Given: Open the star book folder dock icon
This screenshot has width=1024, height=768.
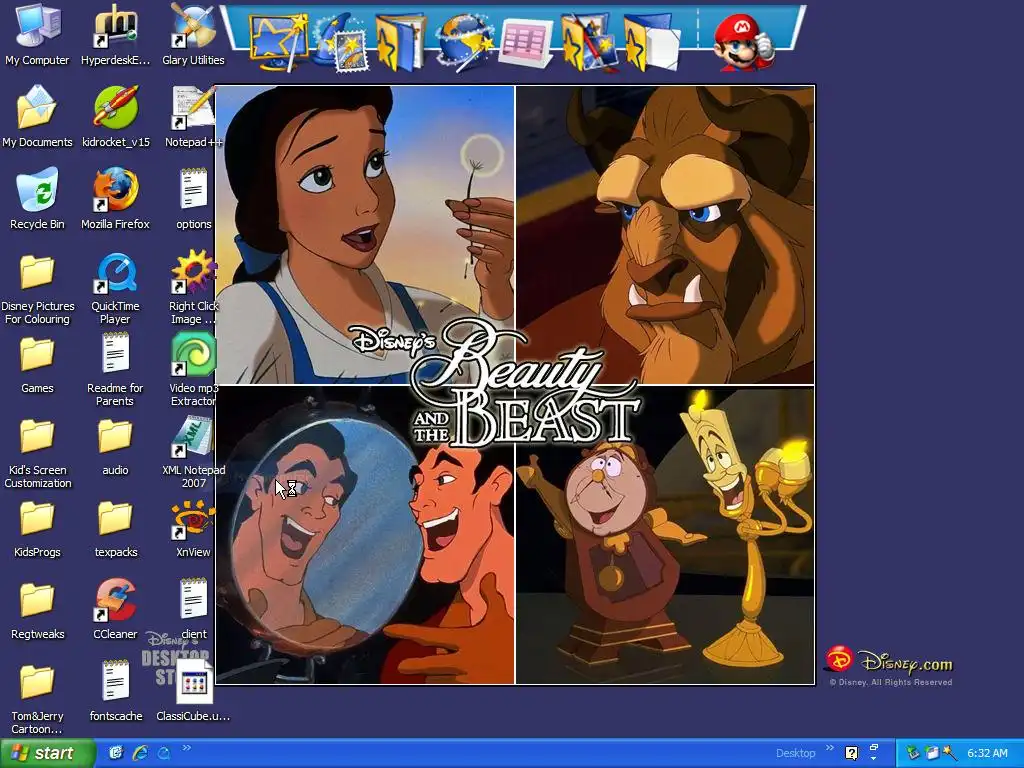Looking at the screenshot, I should (x=400, y=42).
